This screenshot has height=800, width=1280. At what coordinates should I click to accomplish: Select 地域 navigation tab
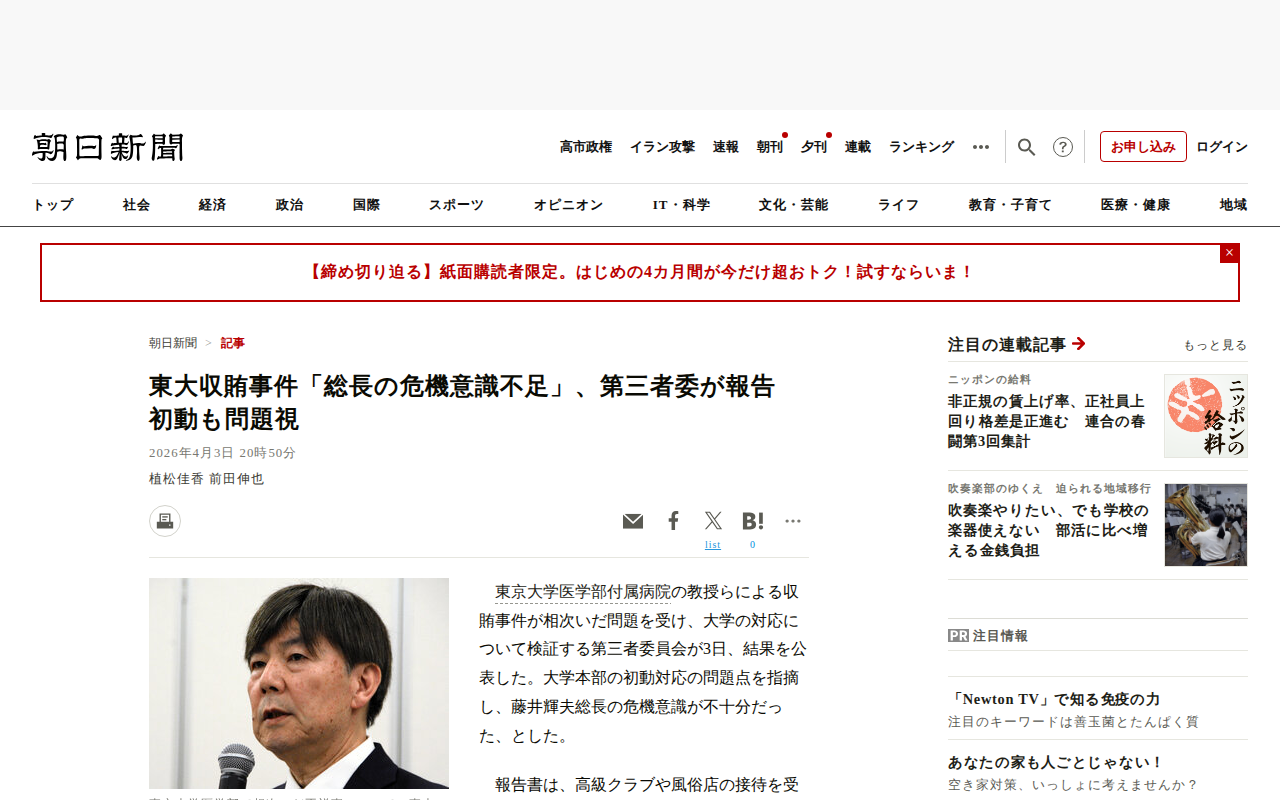[x=1233, y=205]
